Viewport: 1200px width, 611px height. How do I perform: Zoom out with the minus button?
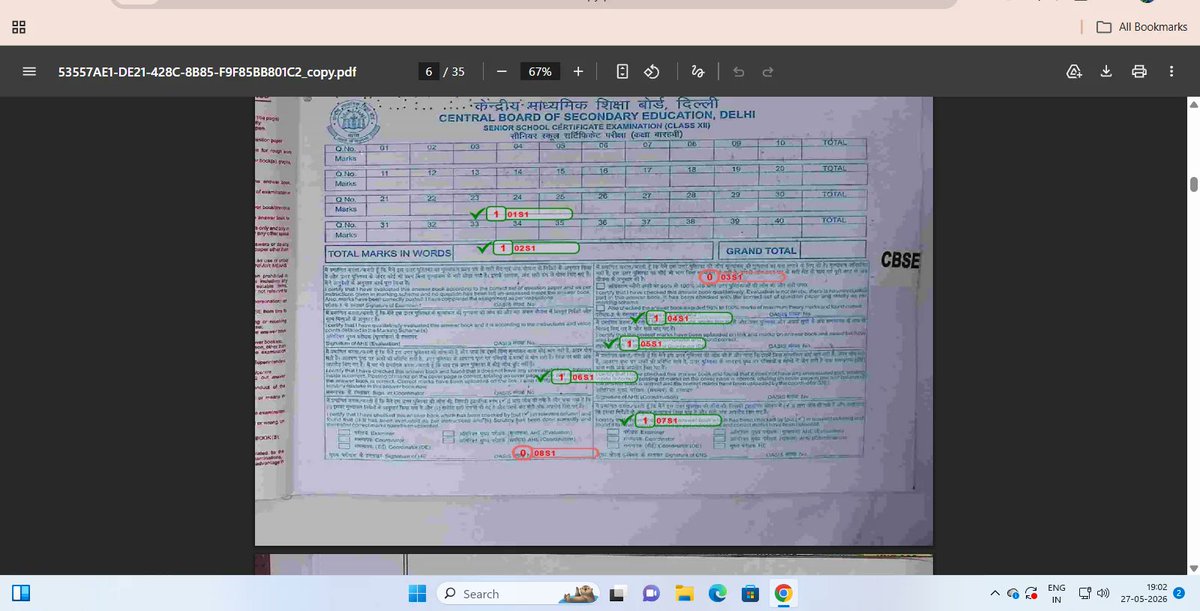(501, 72)
